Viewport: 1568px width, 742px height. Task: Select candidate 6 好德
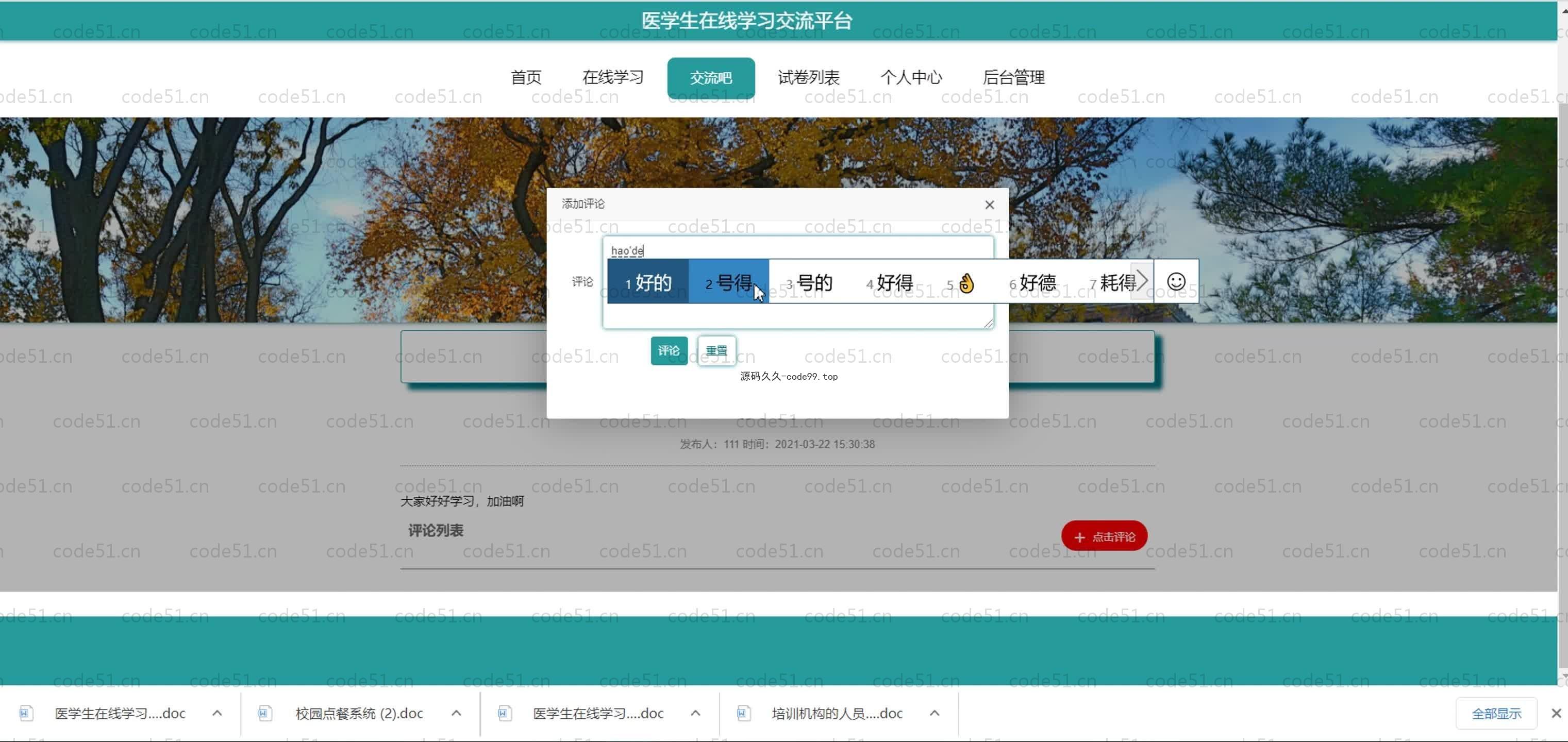(x=1032, y=282)
